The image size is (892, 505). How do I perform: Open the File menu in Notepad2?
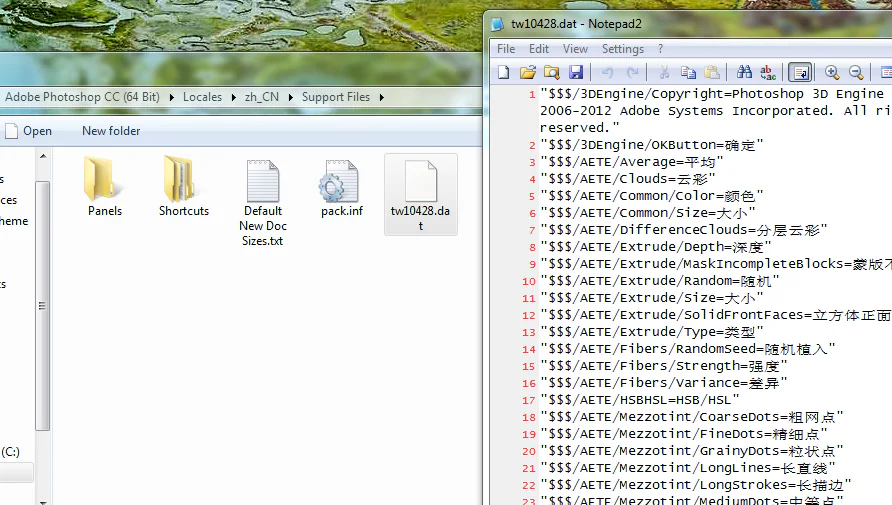506,48
